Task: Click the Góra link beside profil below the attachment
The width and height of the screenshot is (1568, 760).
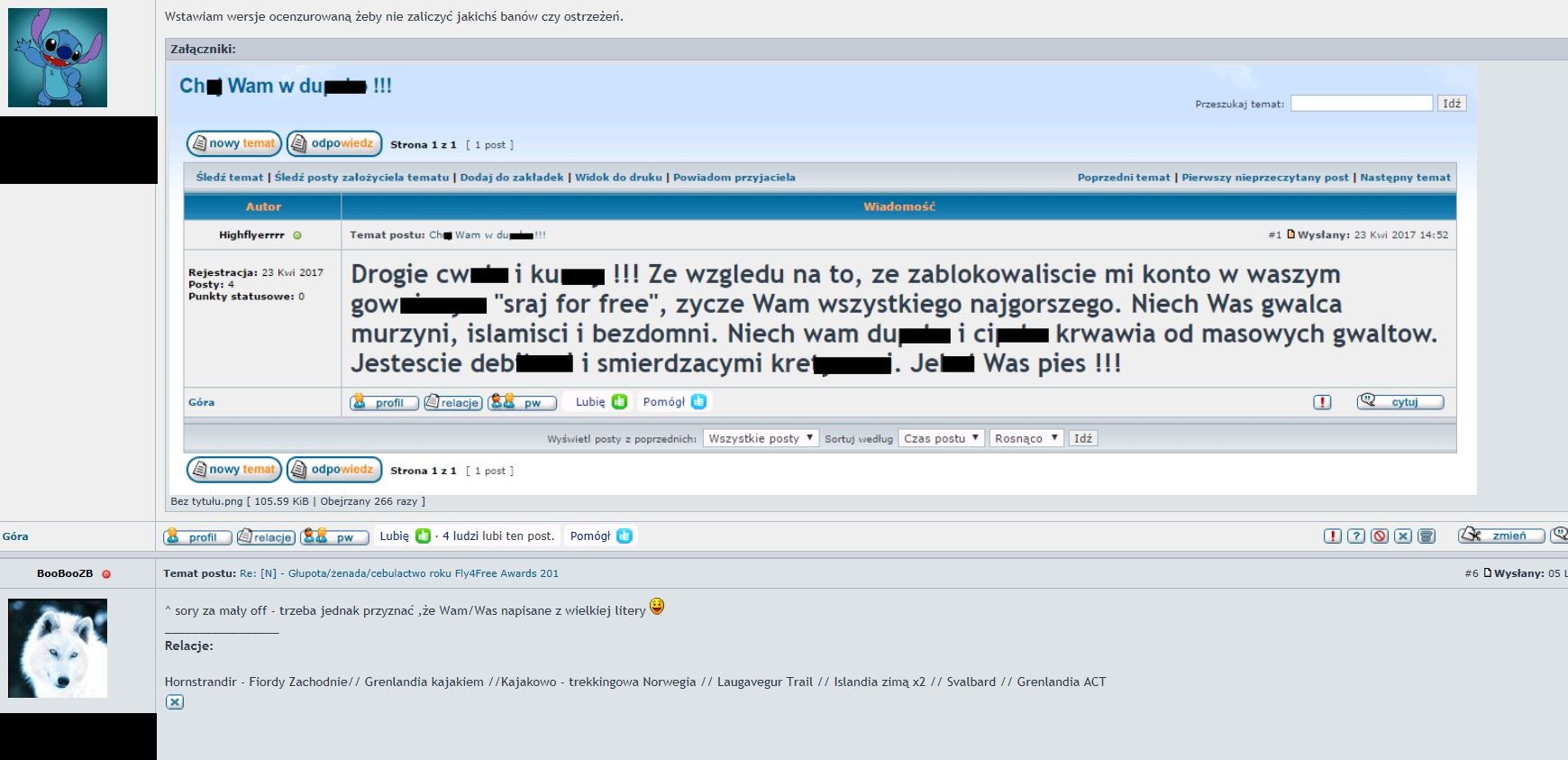Action: tap(15, 536)
